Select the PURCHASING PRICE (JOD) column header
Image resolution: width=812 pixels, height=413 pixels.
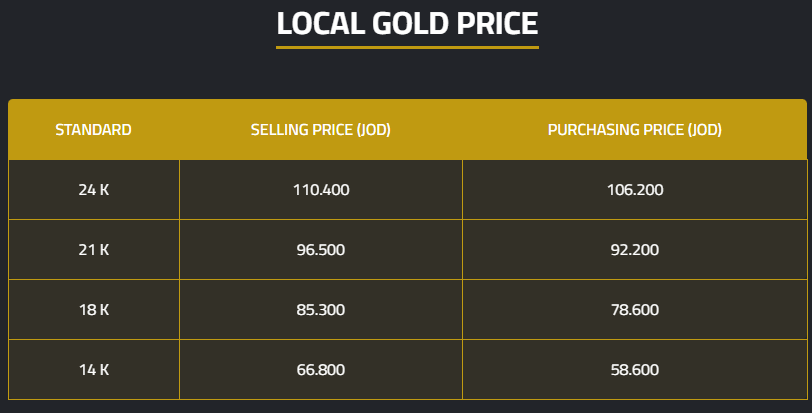tap(634, 130)
